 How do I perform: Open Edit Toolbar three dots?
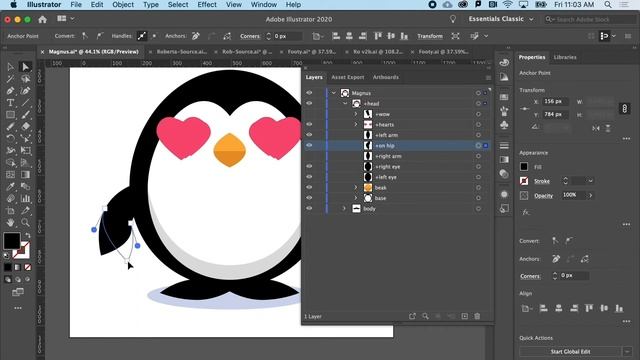(18, 308)
